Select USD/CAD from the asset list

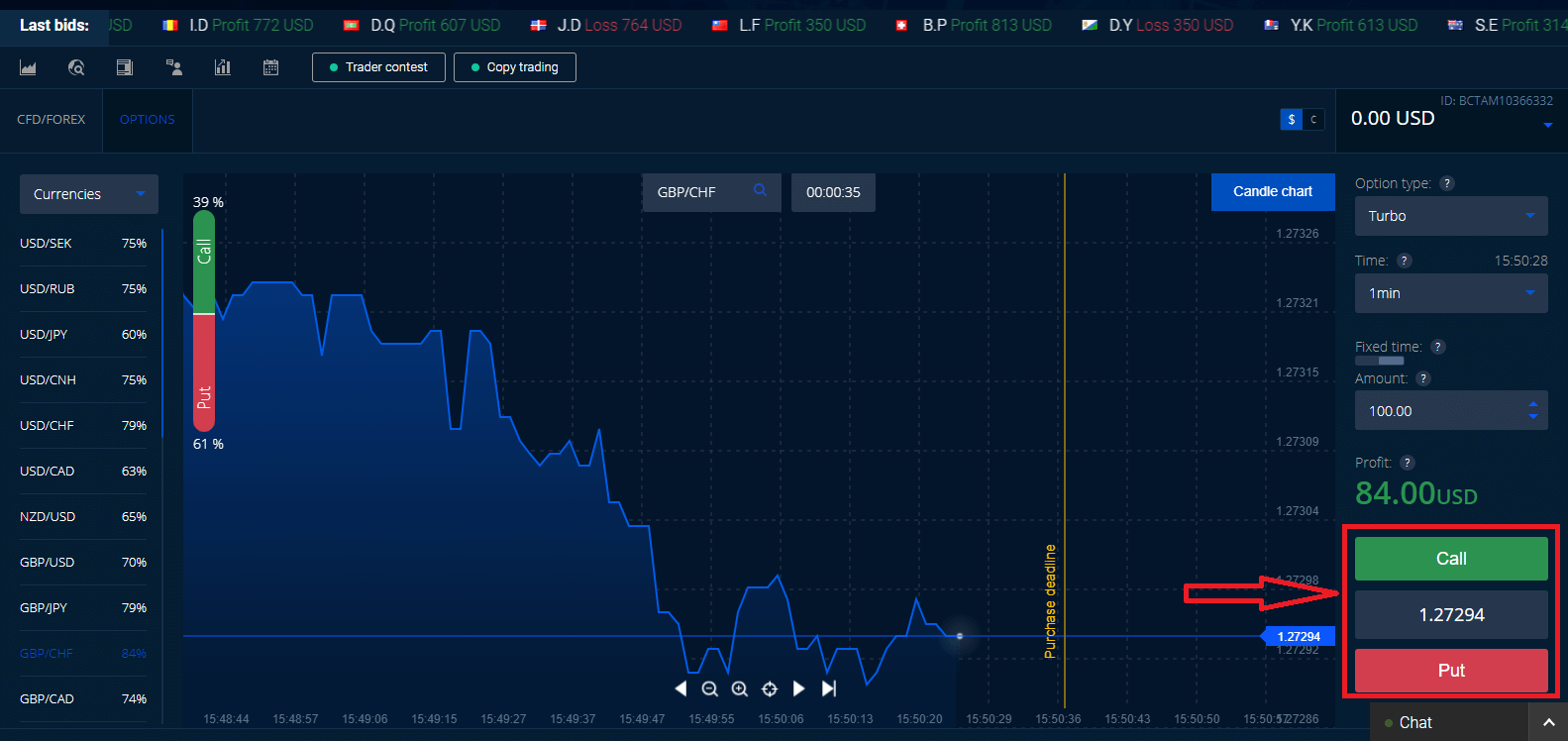click(83, 471)
